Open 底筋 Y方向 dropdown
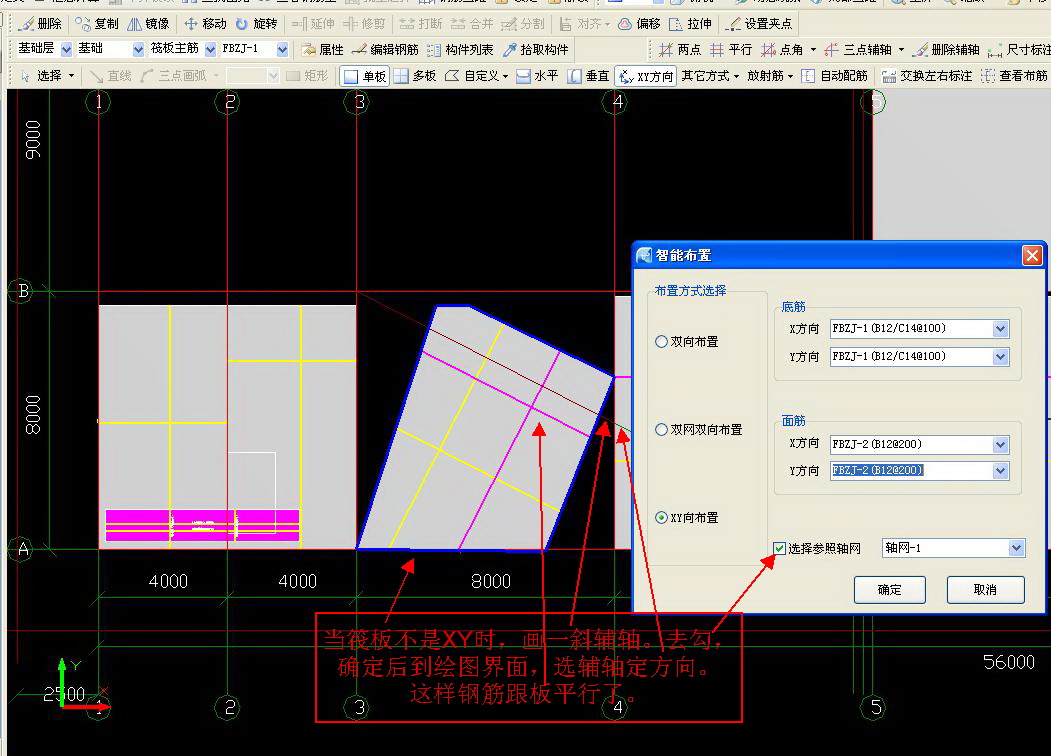The height and width of the screenshot is (756, 1051). 1000,357
